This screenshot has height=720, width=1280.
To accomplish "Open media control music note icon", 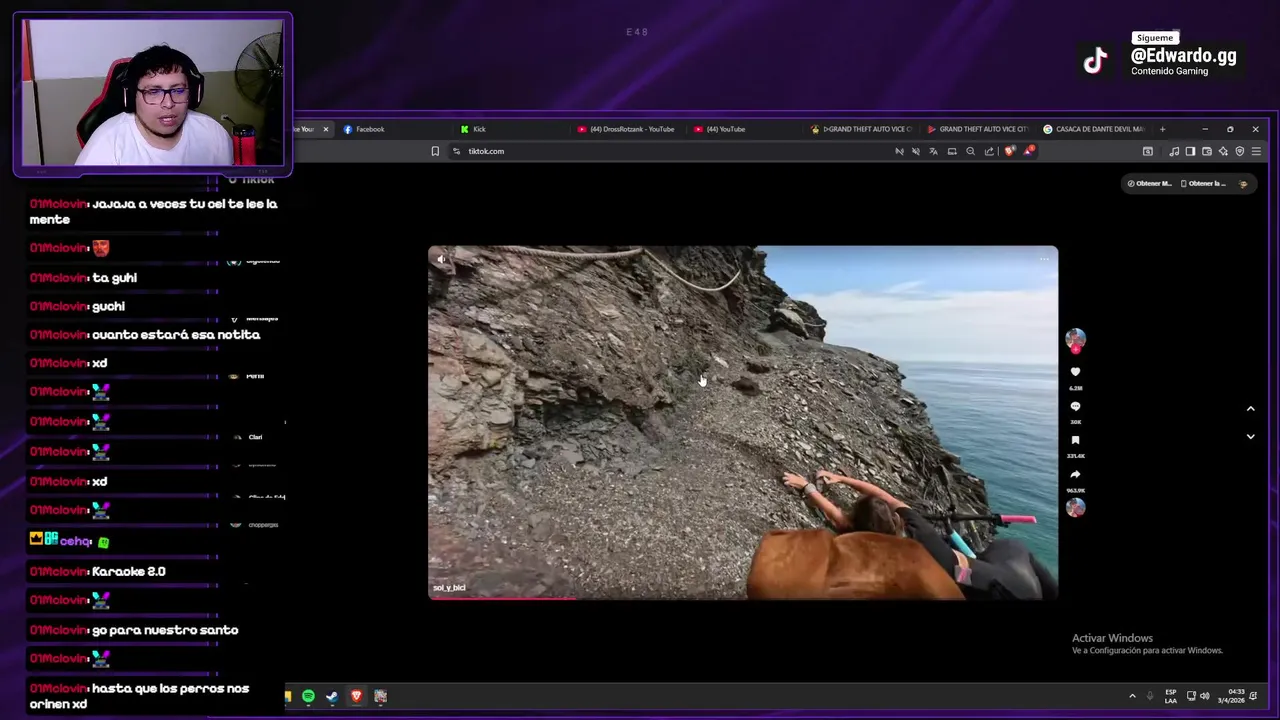I will click(1174, 151).
